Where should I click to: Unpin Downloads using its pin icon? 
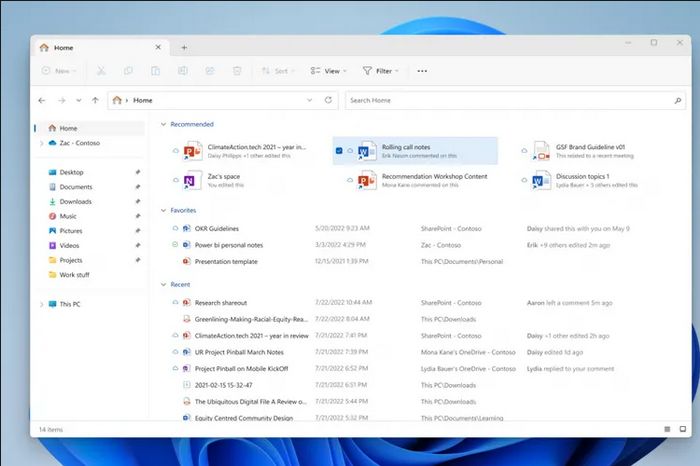(138, 201)
